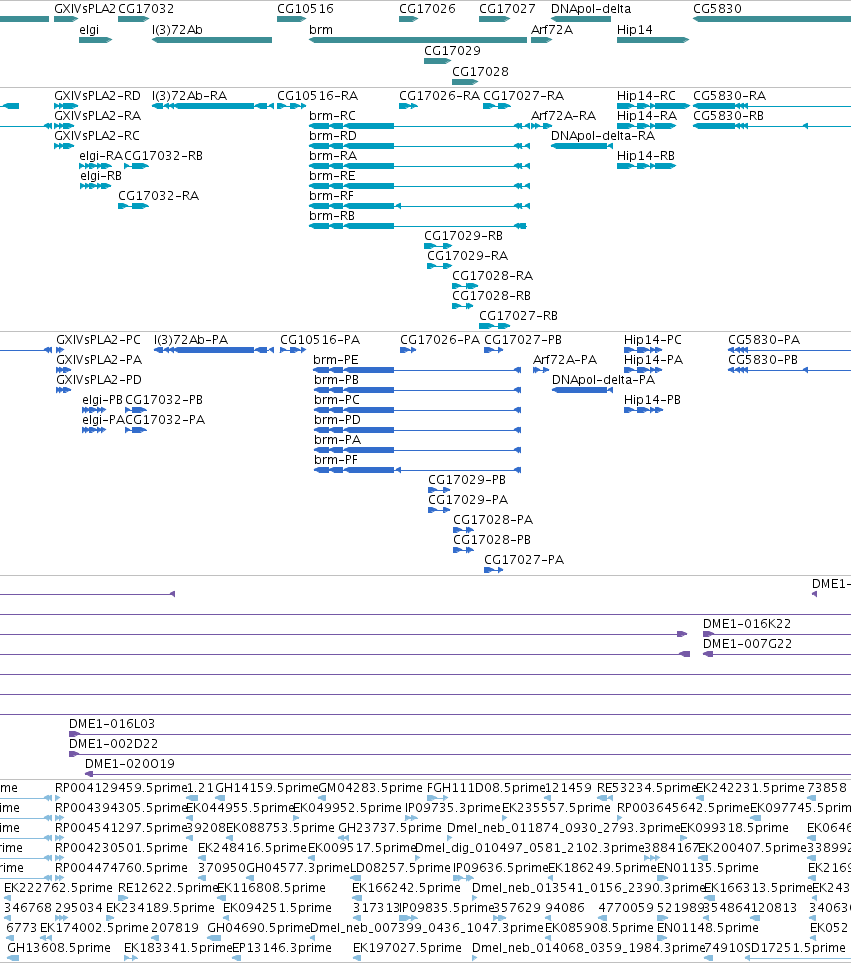Select the RE12622.5prime EST label
Viewport: 851px width, 963px height.
(167, 888)
